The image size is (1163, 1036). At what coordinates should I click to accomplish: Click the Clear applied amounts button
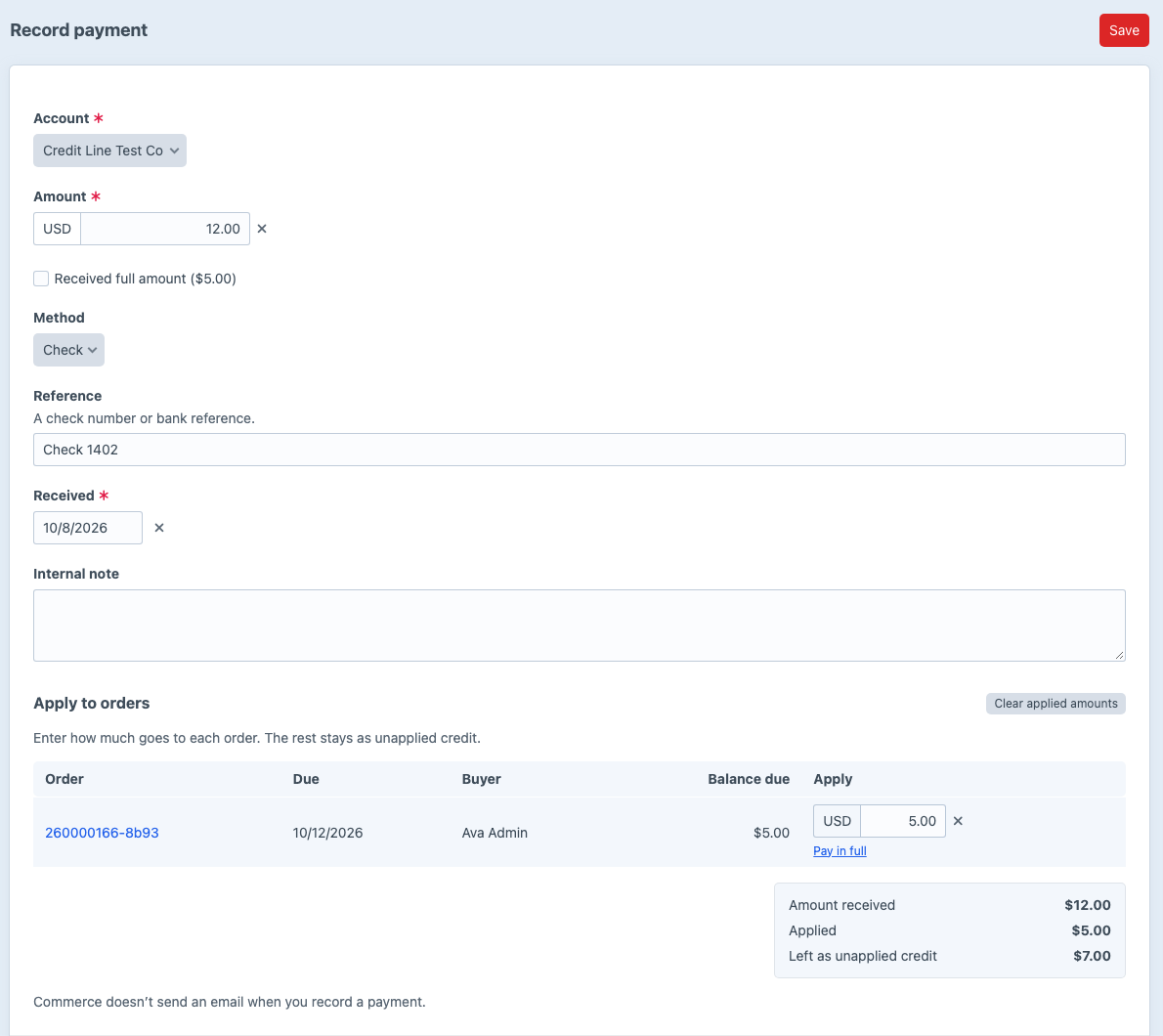[1055, 703]
